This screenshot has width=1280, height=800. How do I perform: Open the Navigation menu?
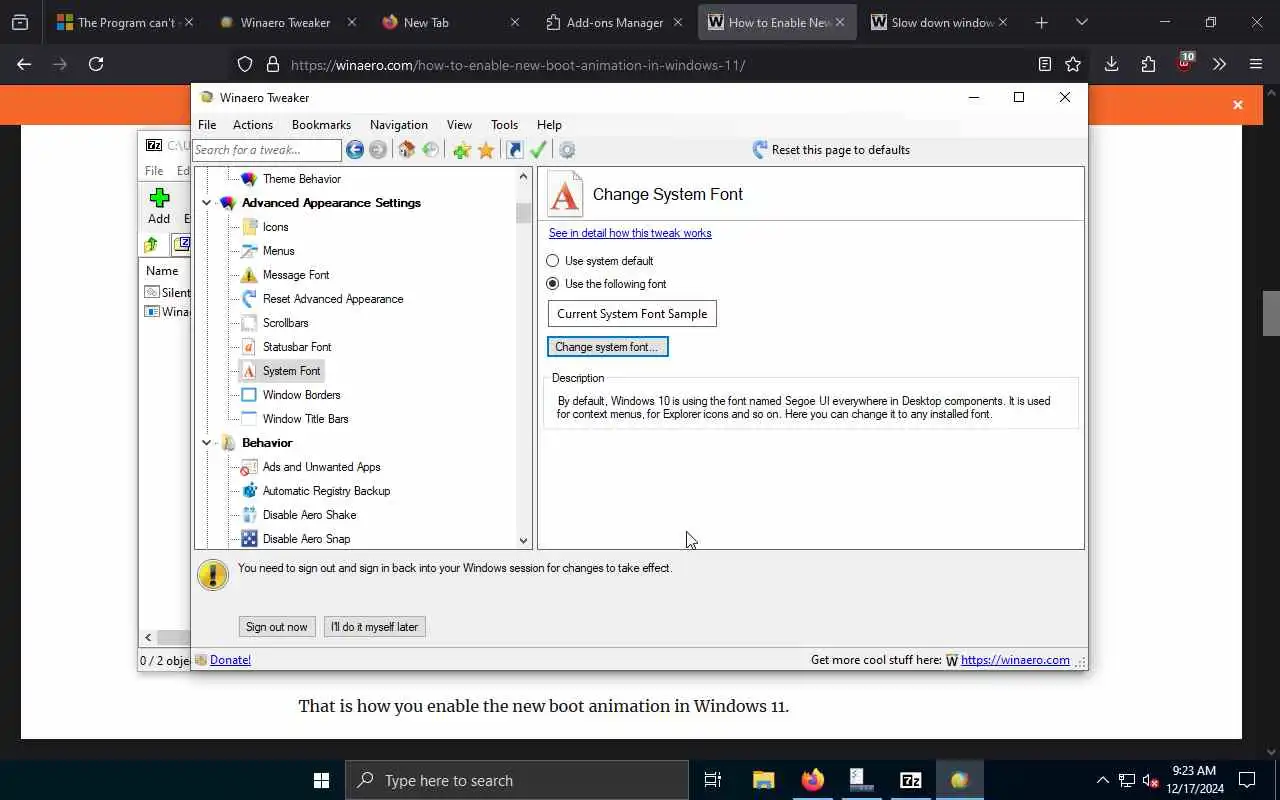399,125
